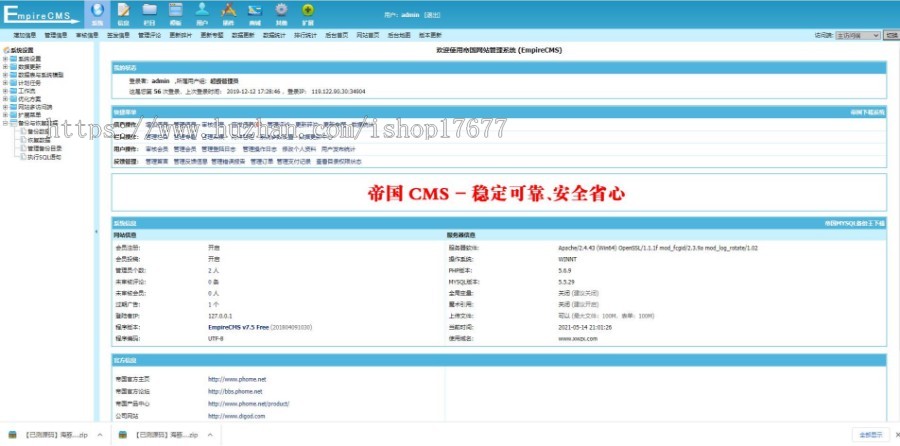Image resolution: width=900 pixels, height=446 pixels.
Task: Click the EmpireCMS v7.5 Free version link
Action: click(238, 327)
